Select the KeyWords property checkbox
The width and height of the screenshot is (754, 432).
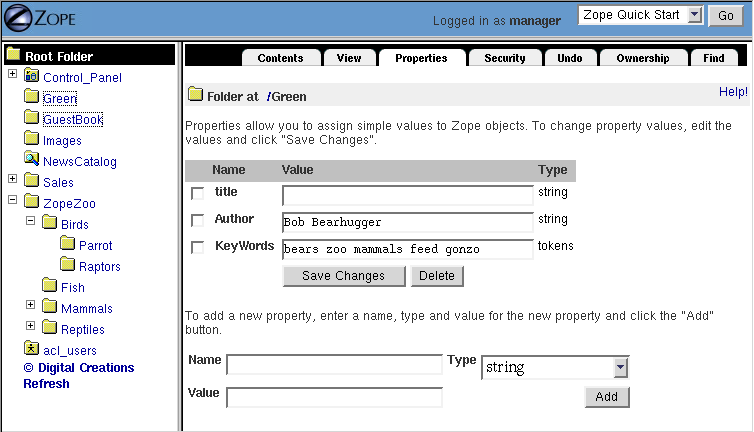197,247
